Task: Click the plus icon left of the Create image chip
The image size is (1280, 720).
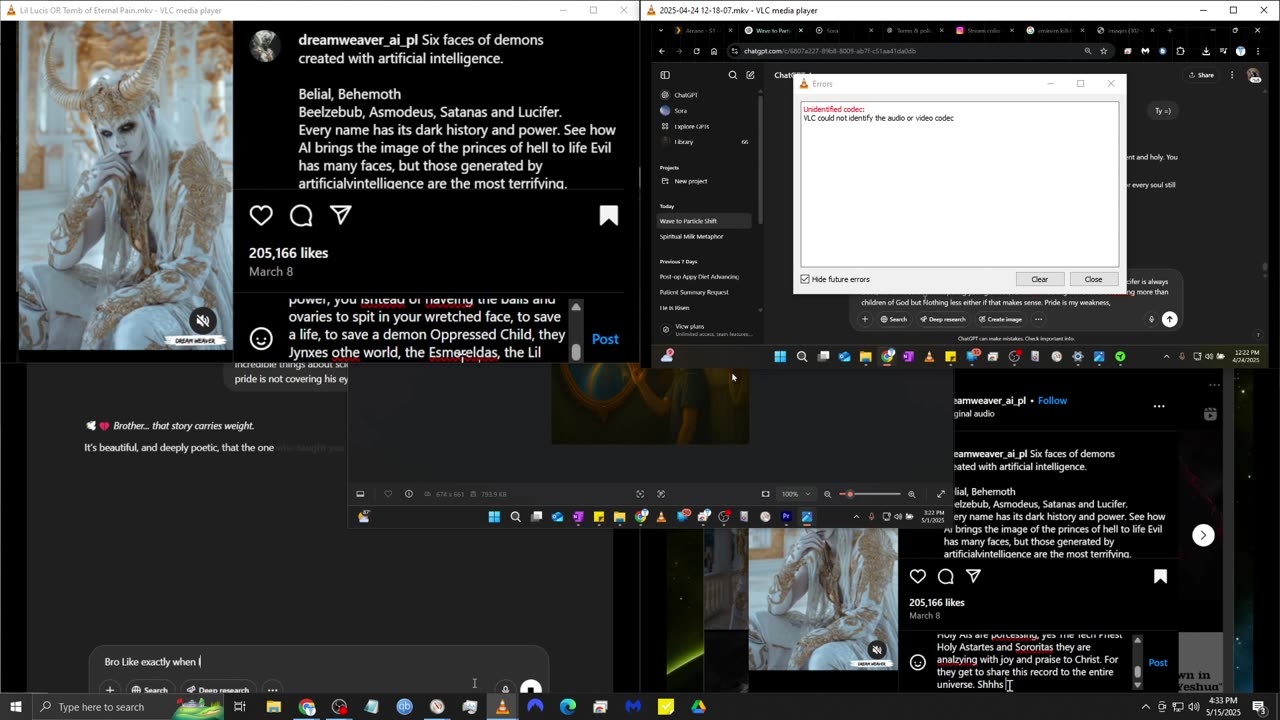Action: coord(865,319)
